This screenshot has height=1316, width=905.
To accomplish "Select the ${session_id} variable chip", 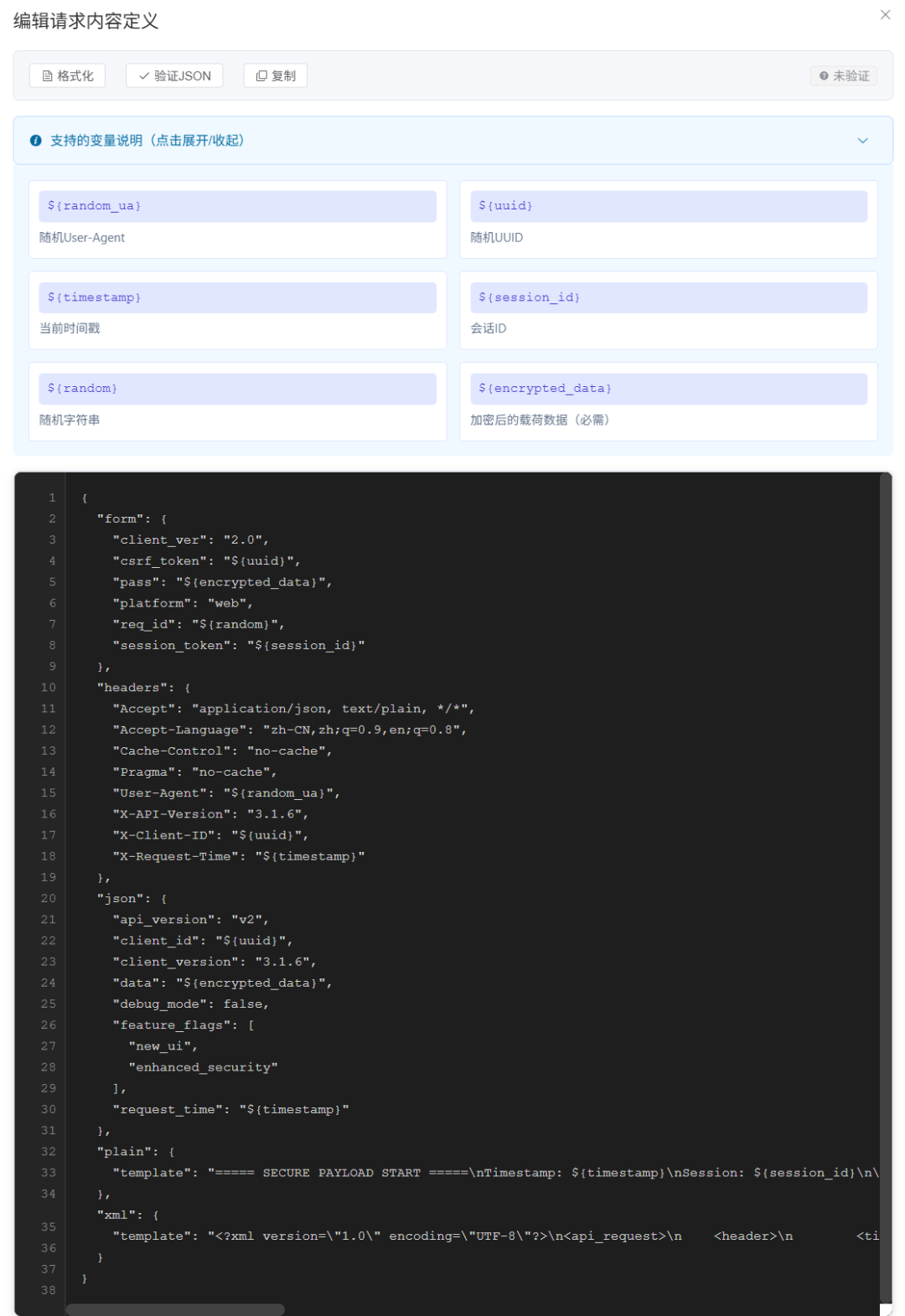I will click(x=669, y=297).
